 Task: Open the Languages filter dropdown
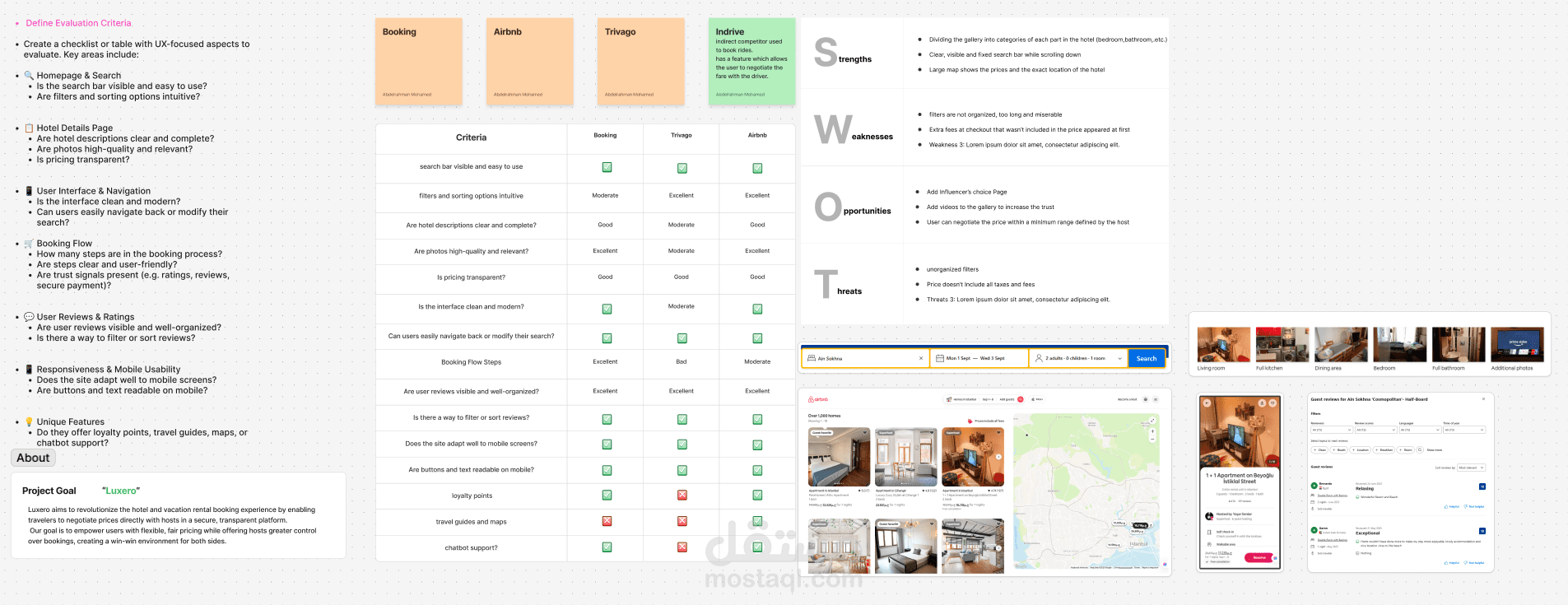(1420, 430)
